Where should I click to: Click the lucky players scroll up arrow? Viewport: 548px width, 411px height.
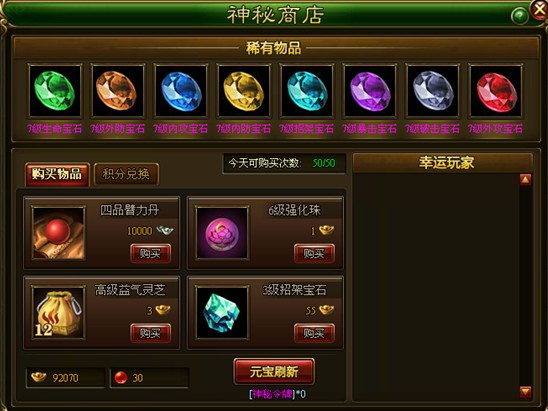point(525,180)
